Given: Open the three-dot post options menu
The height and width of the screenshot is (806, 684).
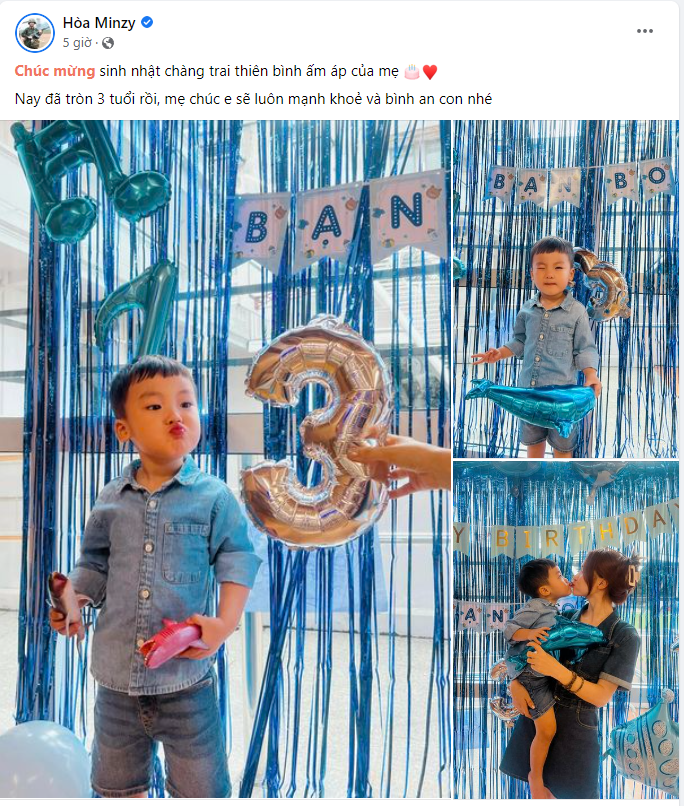Looking at the screenshot, I should (x=644, y=31).
